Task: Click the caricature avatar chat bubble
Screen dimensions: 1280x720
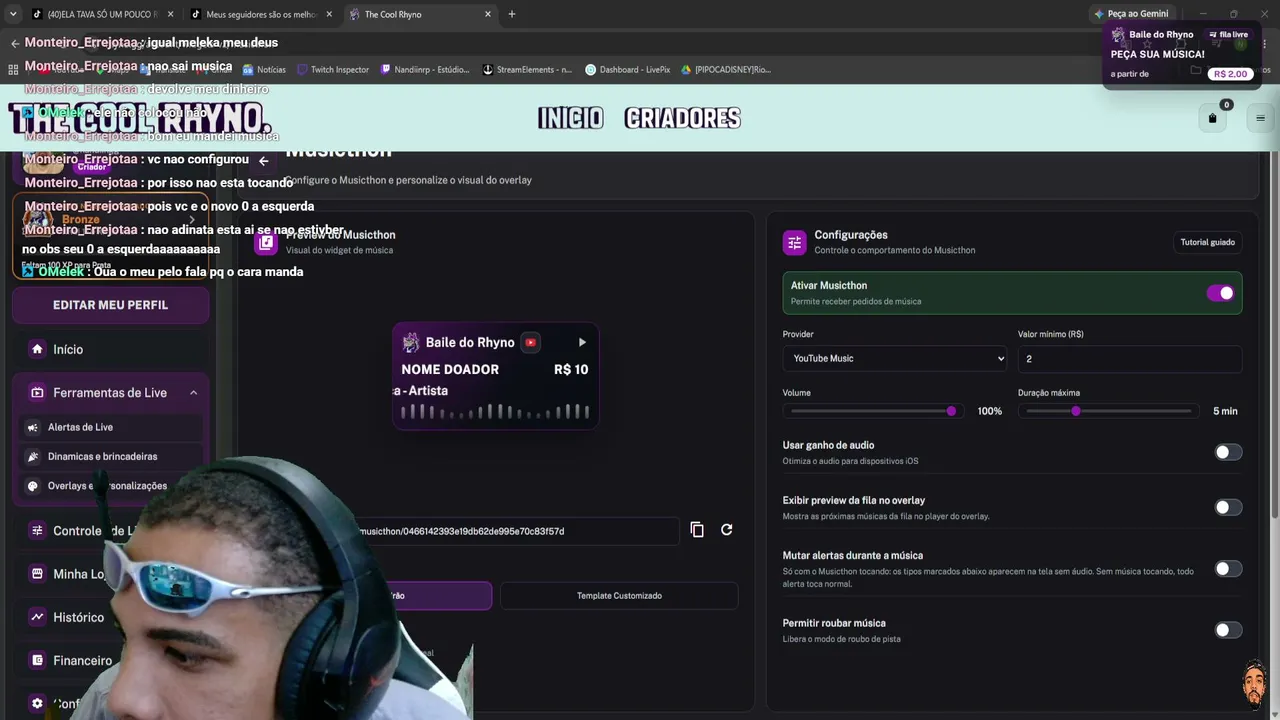Action: click(x=1254, y=683)
